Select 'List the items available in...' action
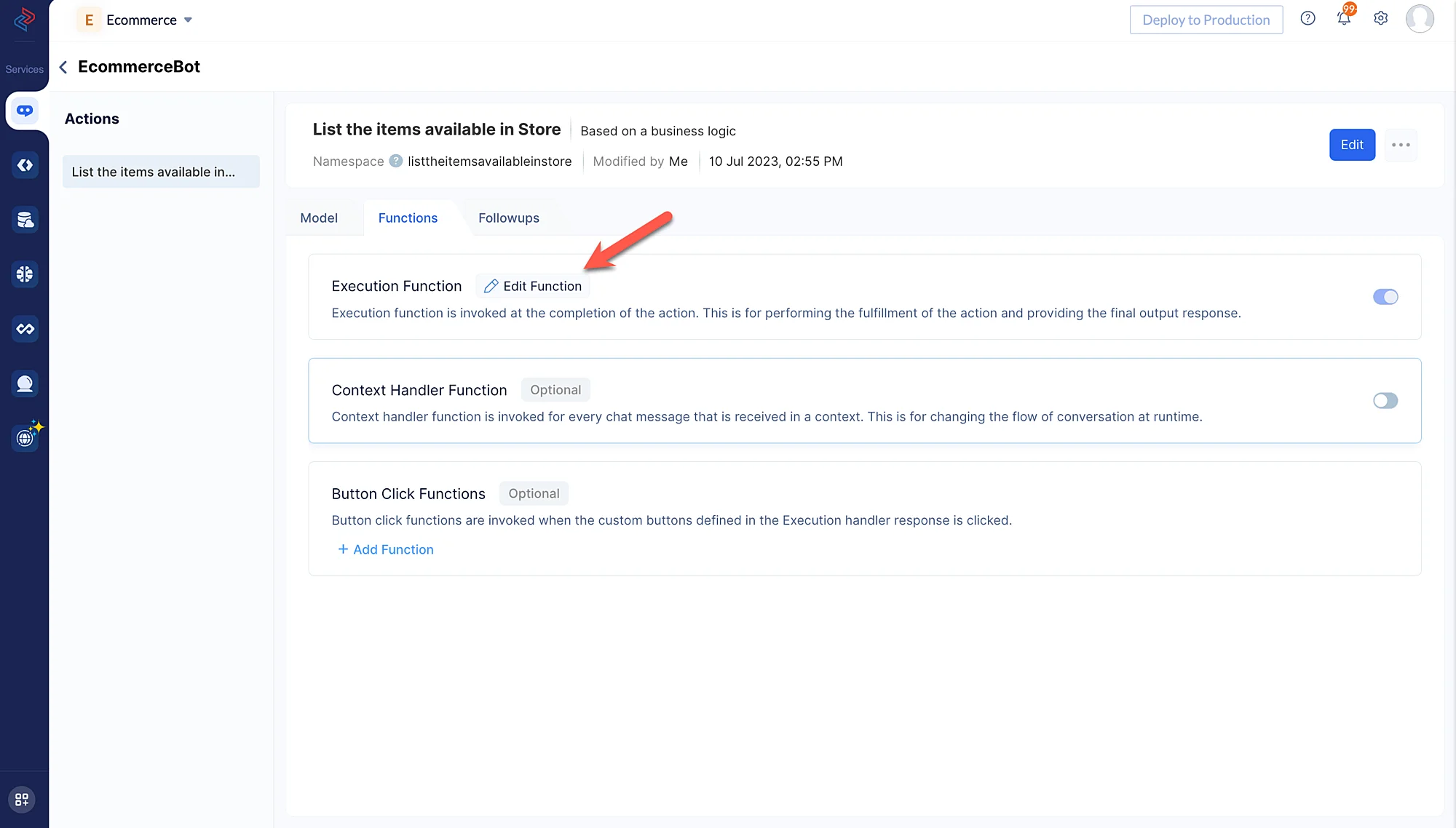This screenshot has width=1456, height=828. point(161,172)
